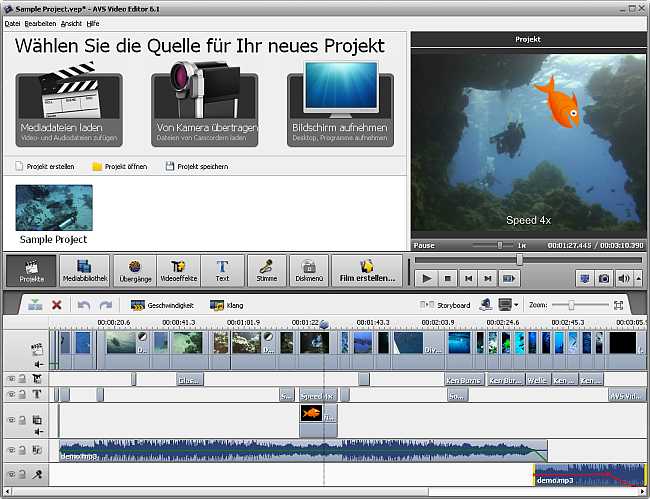Open the Stimme voice recording section
This screenshot has width=650, height=499.
pos(267,271)
